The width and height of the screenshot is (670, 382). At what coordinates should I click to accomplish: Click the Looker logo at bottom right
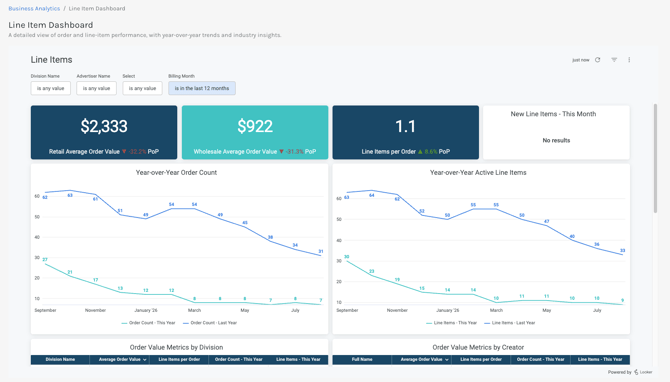[x=643, y=372]
